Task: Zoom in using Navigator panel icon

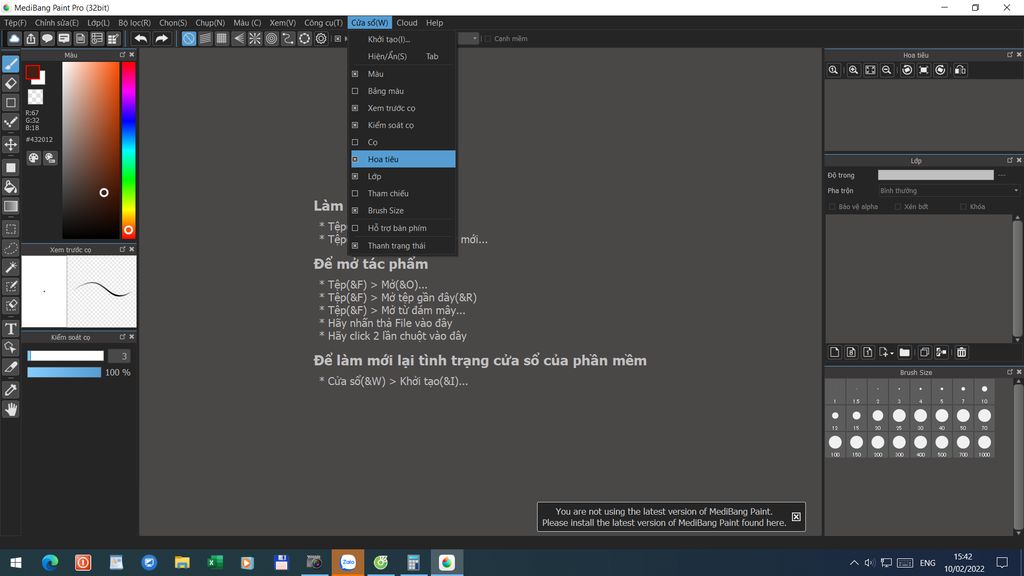Action: 854,70
